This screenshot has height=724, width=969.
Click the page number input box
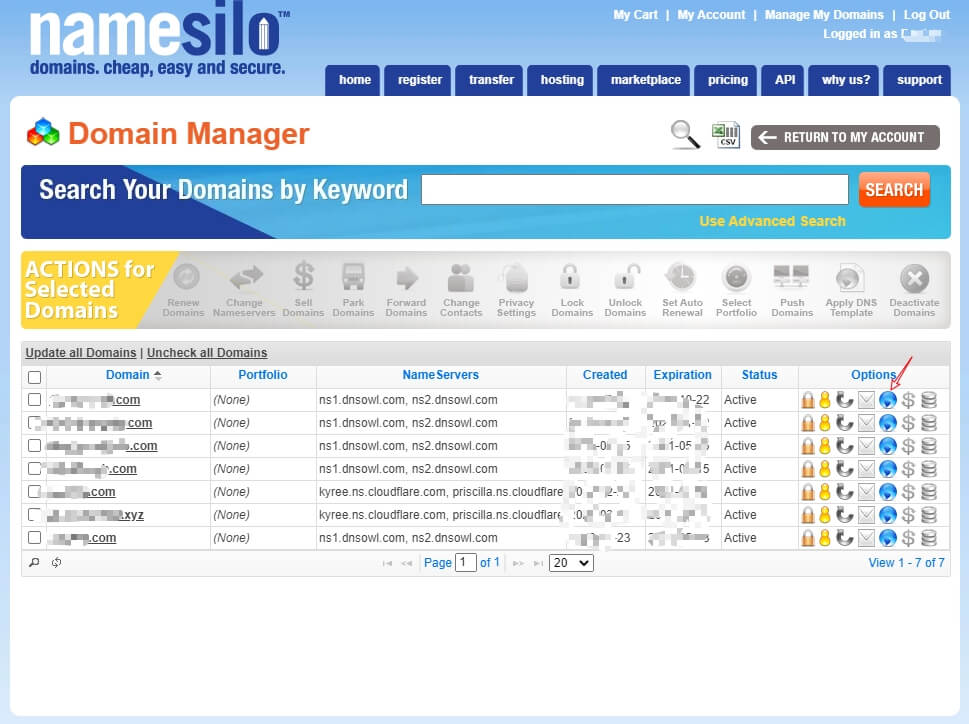click(x=465, y=563)
